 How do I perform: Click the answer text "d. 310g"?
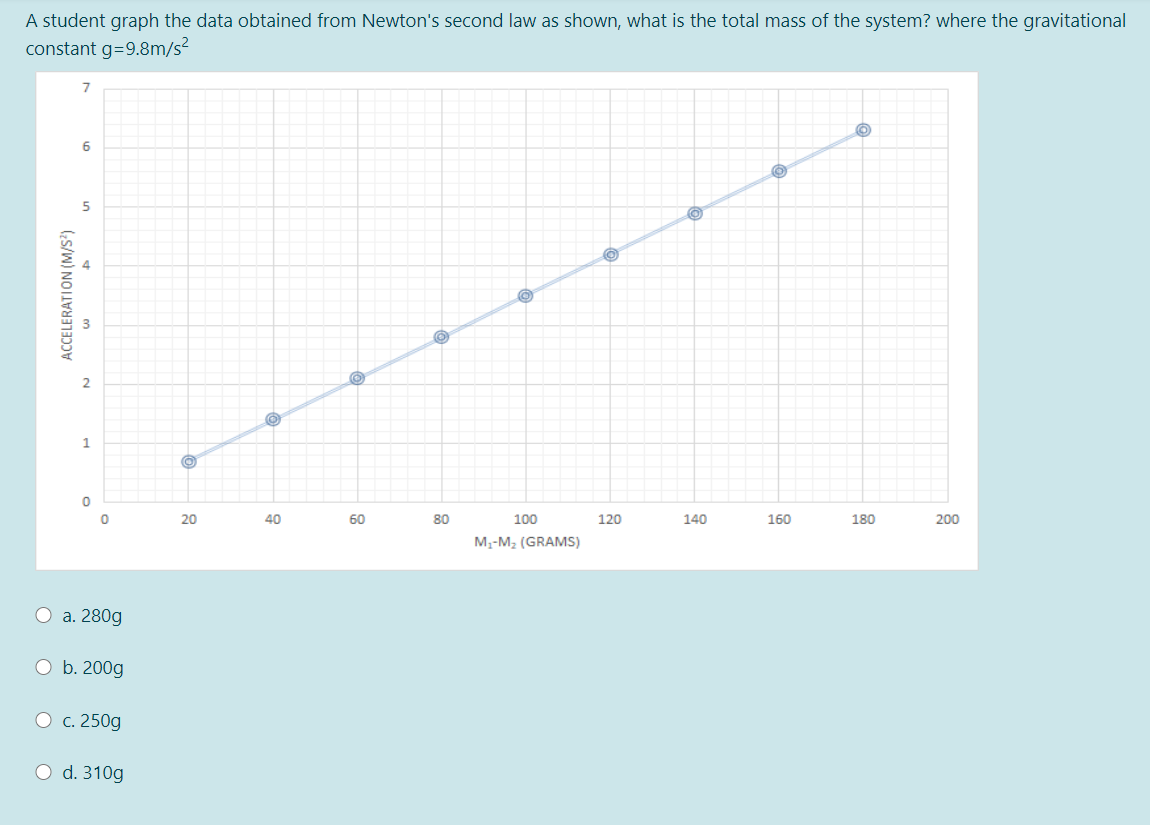point(93,773)
